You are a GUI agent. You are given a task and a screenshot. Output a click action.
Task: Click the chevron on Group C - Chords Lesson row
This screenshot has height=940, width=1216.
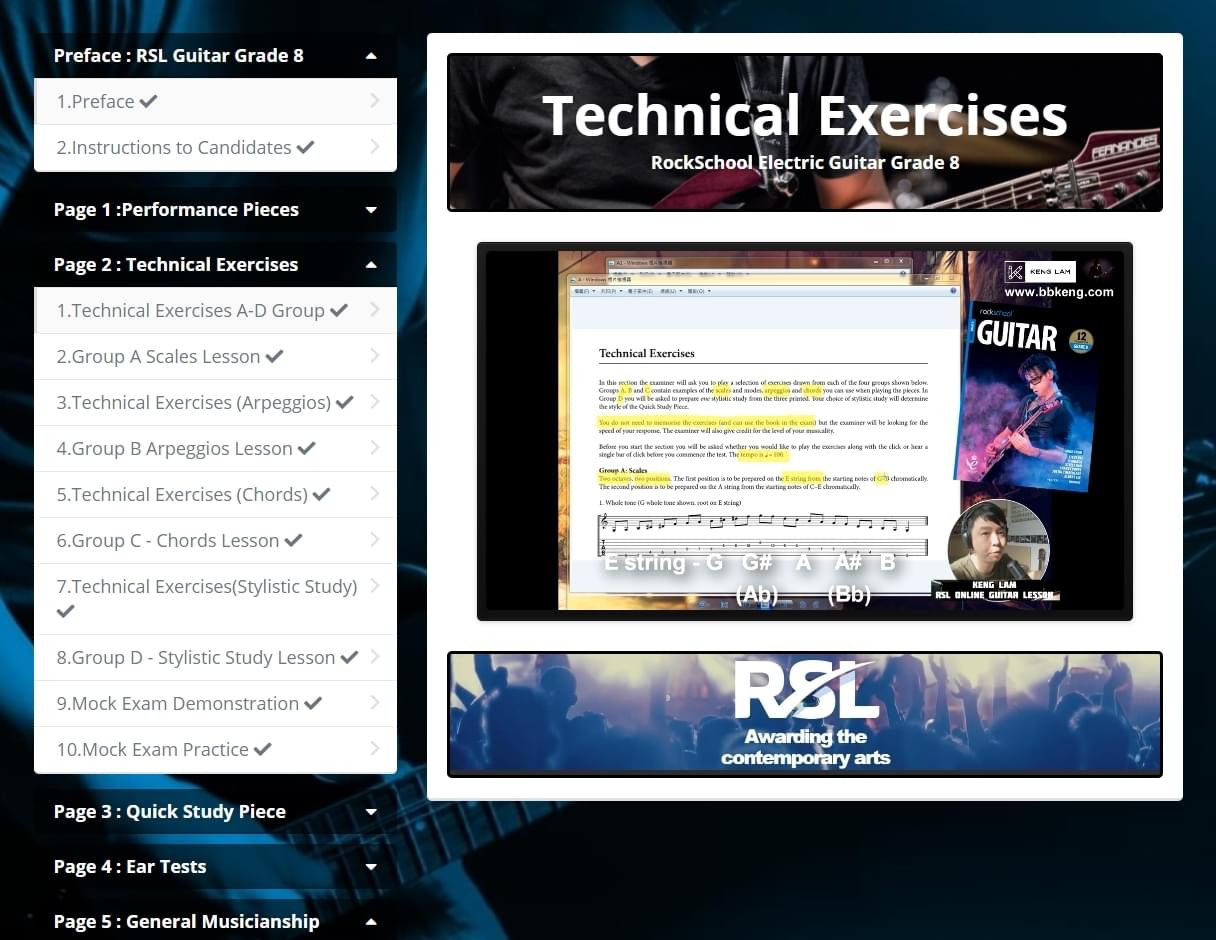(374, 539)
